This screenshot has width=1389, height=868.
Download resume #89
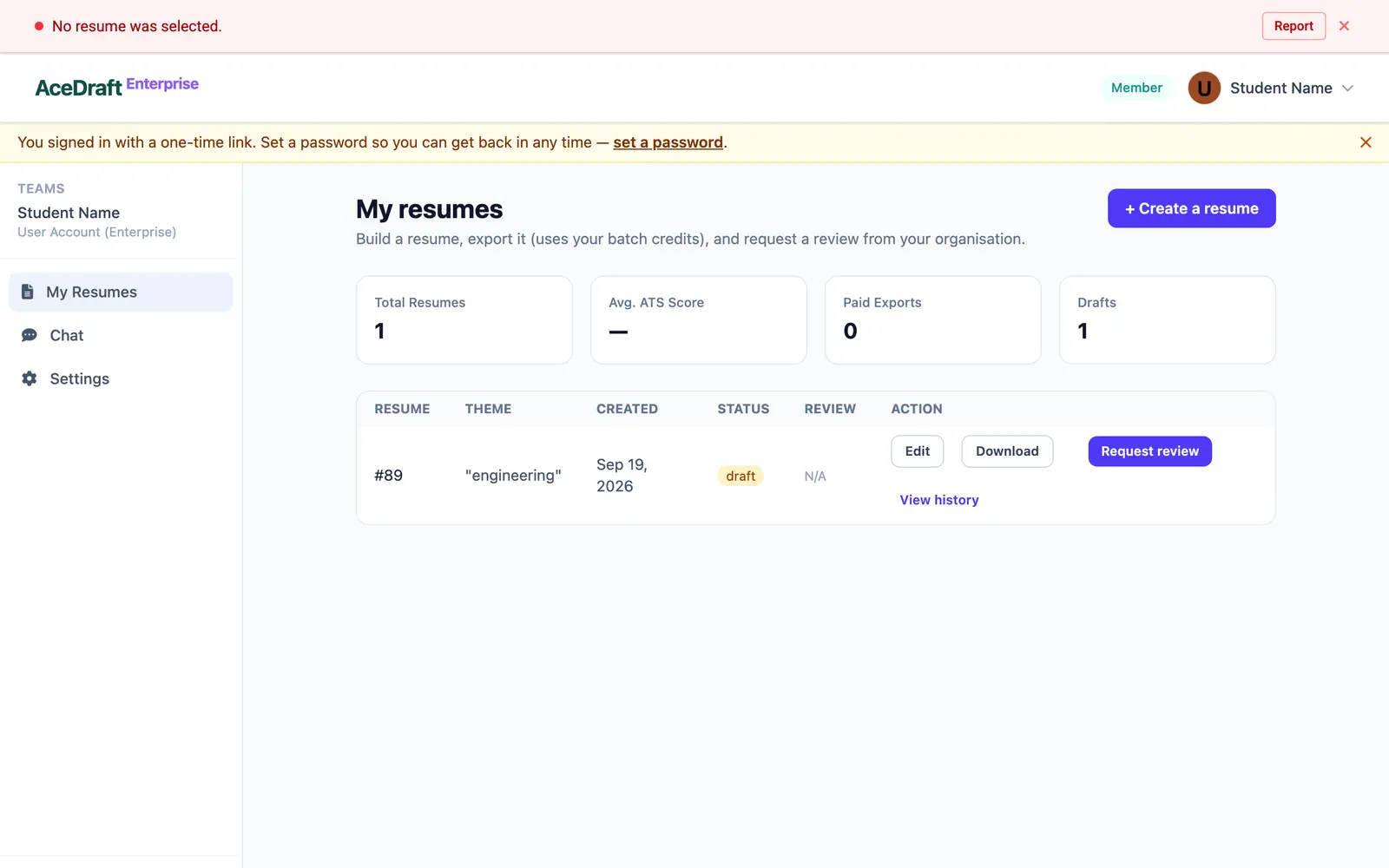click(1007, 451)
